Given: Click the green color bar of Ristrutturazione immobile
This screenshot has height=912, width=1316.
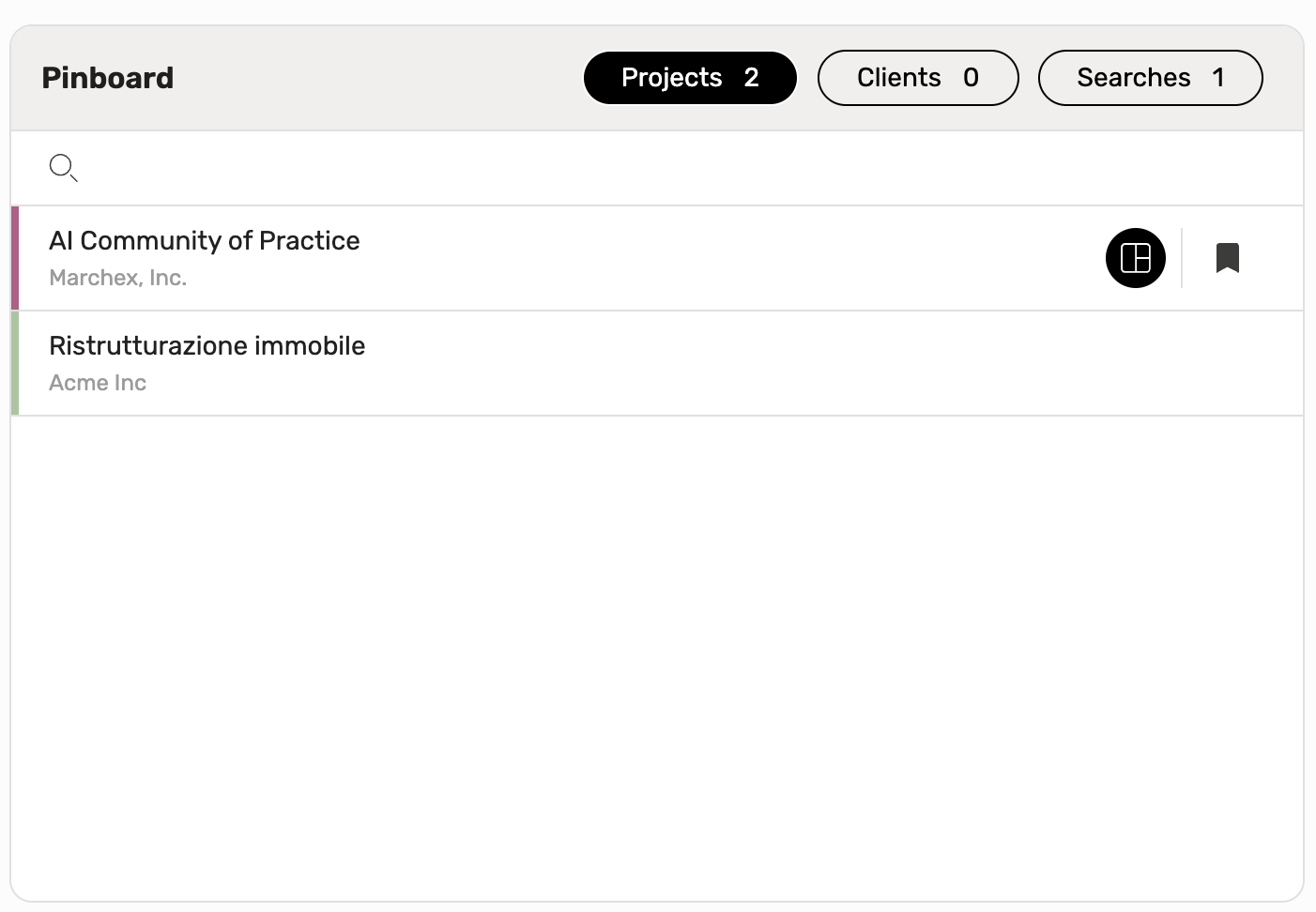Looking at the screenshot, I should point(15,363).
